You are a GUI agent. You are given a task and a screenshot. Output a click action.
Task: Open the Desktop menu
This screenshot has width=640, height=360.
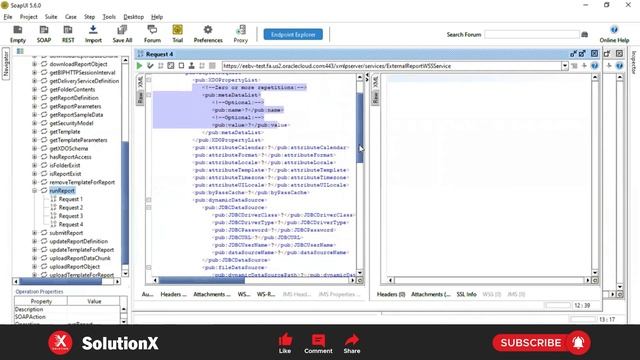pyautogui.click(x=133, y=17)
